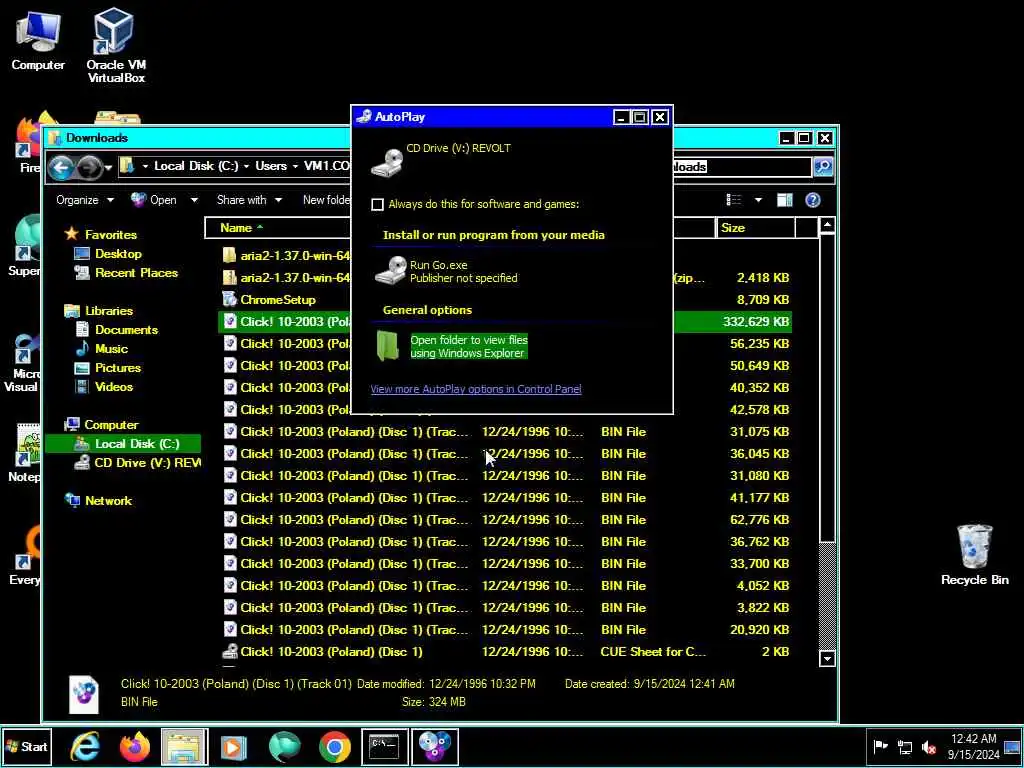Open Recent Places in navigation pane
1024x768 pixels.
(136, 273)
